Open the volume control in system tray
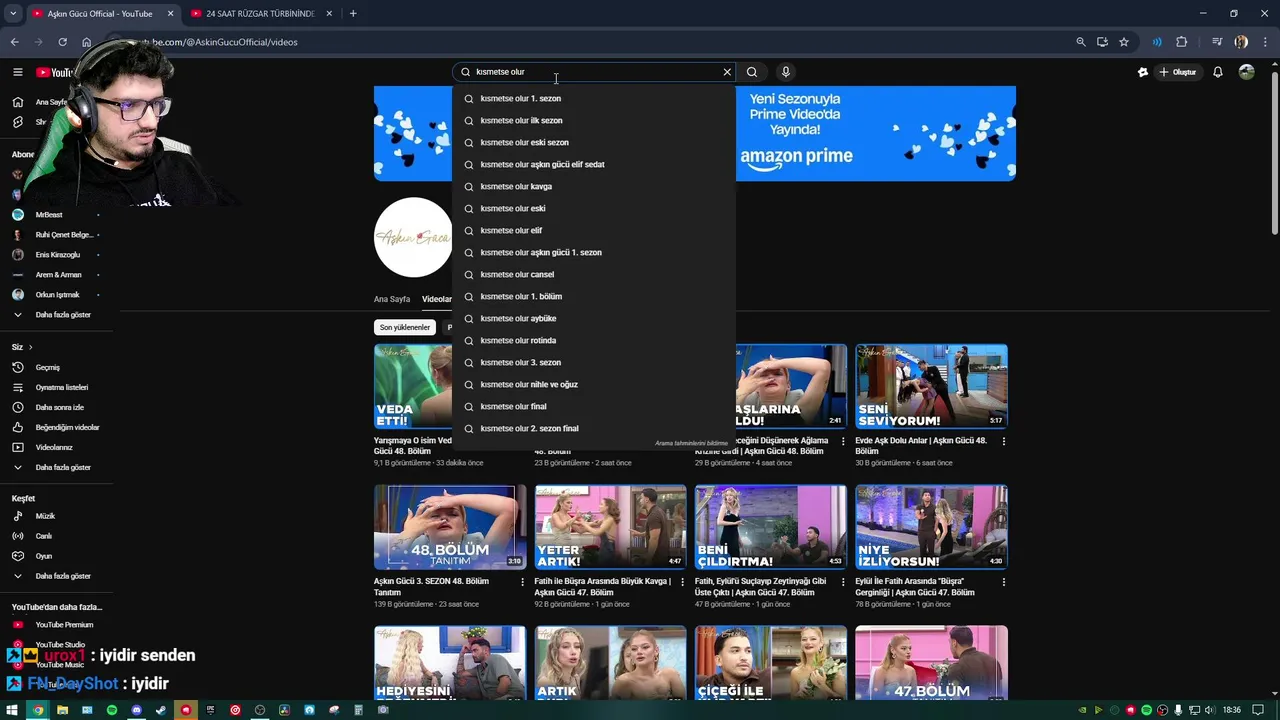 click(x=1211, y=710)
